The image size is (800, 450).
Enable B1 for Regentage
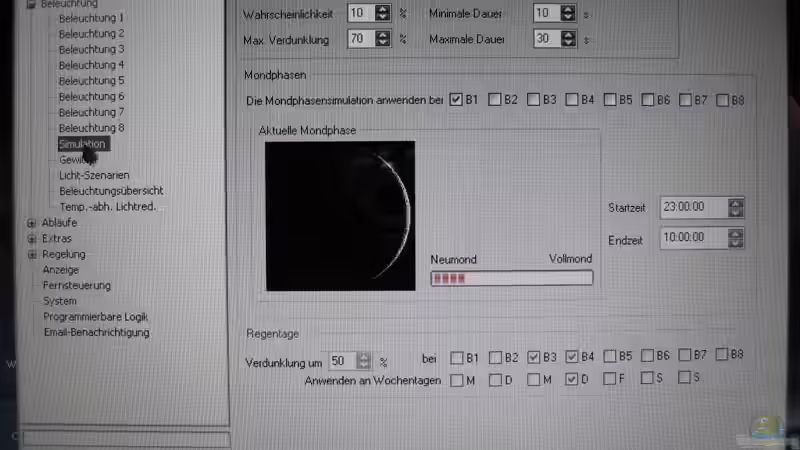coord(457,358)
